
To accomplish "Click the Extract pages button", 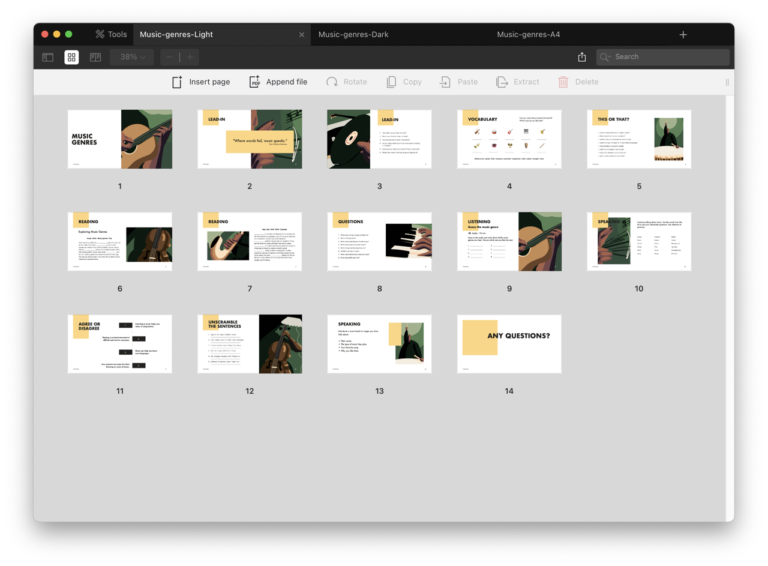I will pyautogui.click(x=517, y=82).
